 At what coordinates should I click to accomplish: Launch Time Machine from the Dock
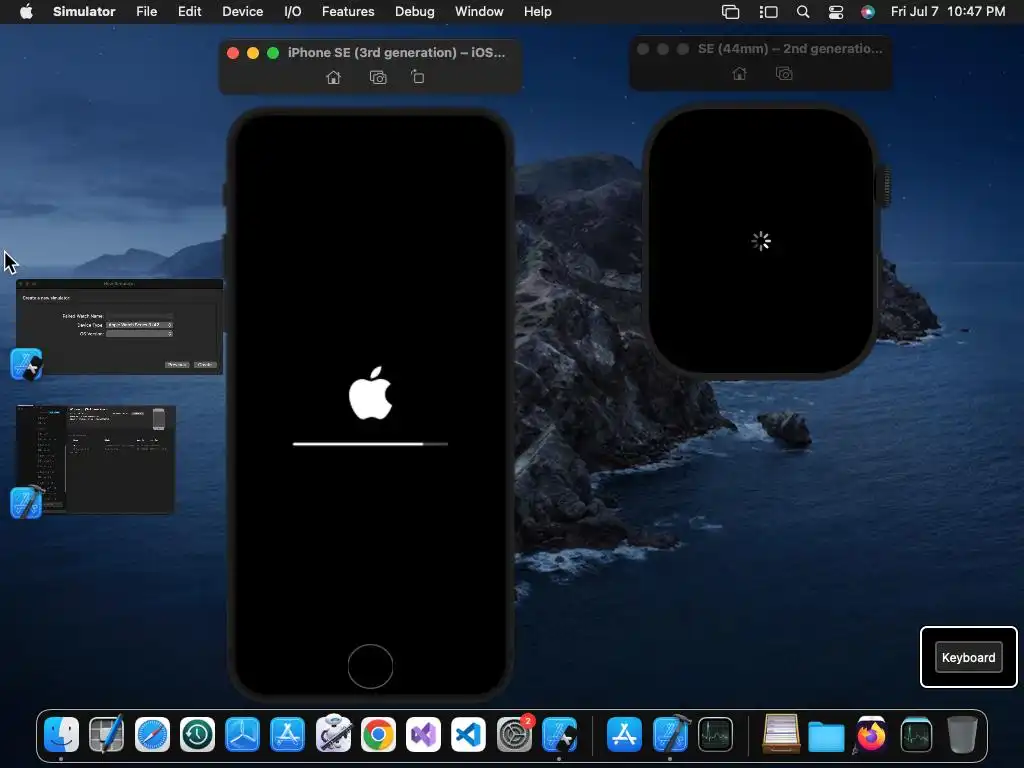pyautogui.click(x=197, y=735)
